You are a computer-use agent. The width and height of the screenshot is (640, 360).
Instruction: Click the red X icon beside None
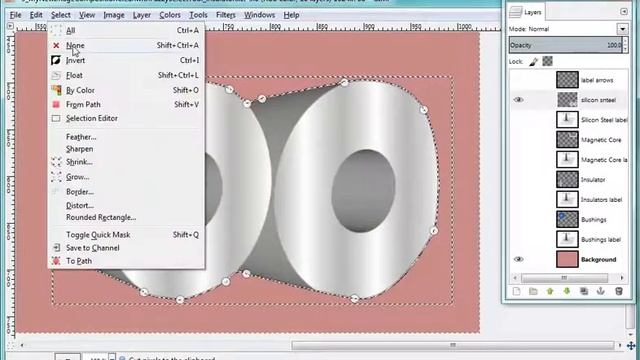56,45
